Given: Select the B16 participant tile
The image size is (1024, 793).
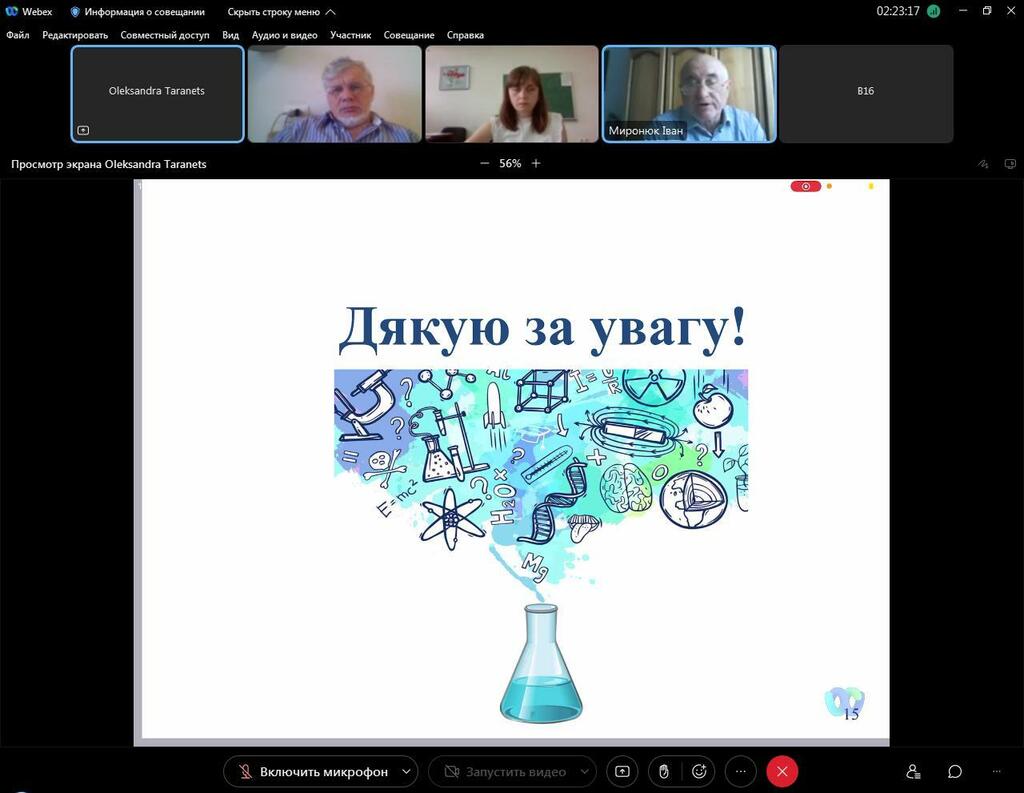Looking at the screenshot, I should [x=866, y=93].
